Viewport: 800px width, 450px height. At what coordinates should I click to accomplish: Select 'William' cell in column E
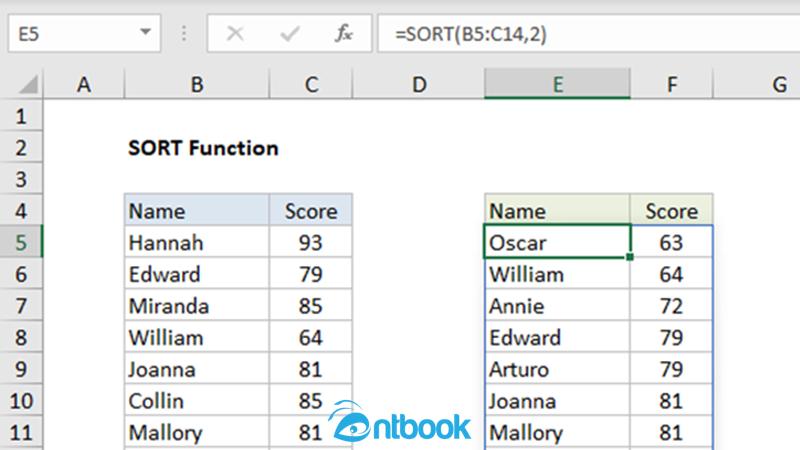(557, 274)
